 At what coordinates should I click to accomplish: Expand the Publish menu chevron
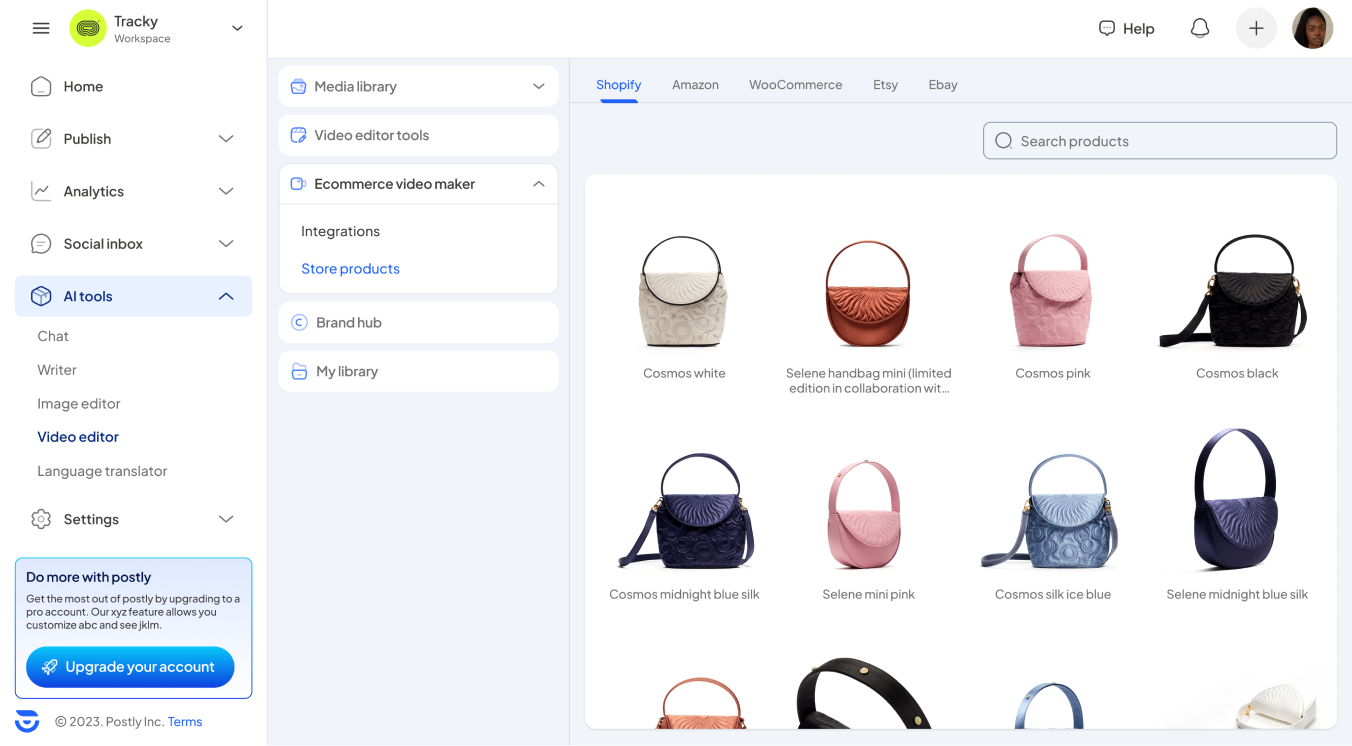[x=226, y=139]
